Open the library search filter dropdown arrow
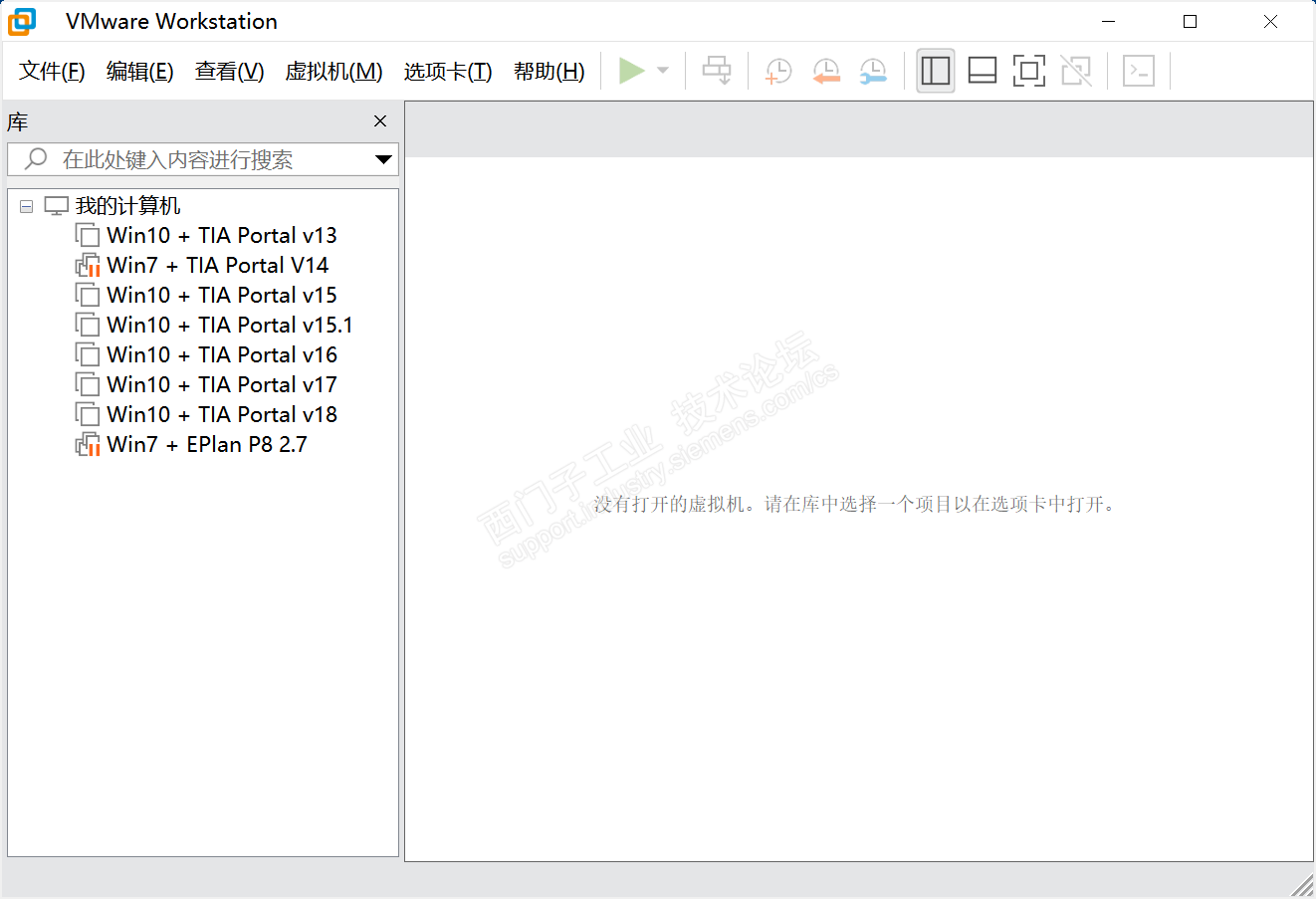Screen dimensions: 1316x899 click(383, 159)
